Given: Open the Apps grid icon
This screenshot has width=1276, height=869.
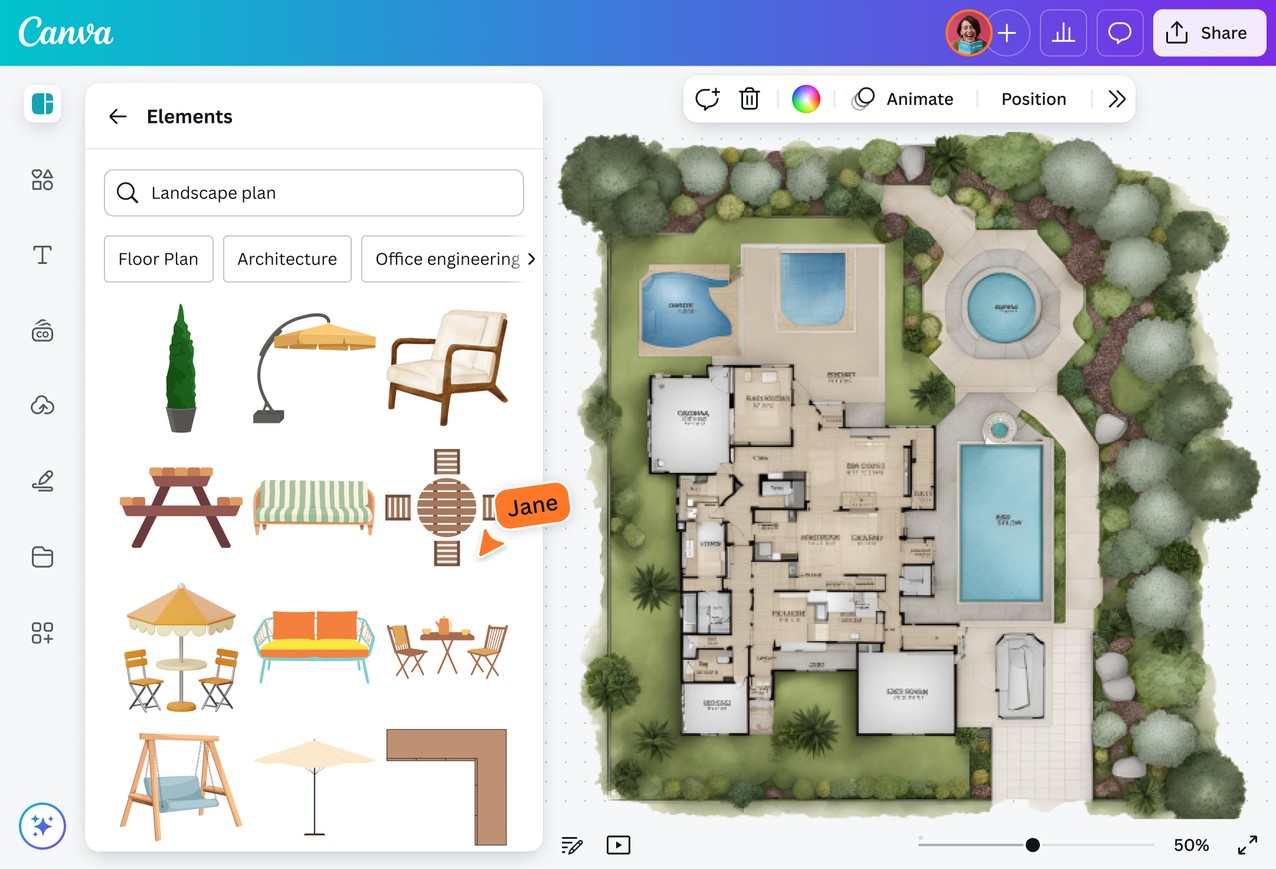Looking at the screenshot, I should [42, 633].
